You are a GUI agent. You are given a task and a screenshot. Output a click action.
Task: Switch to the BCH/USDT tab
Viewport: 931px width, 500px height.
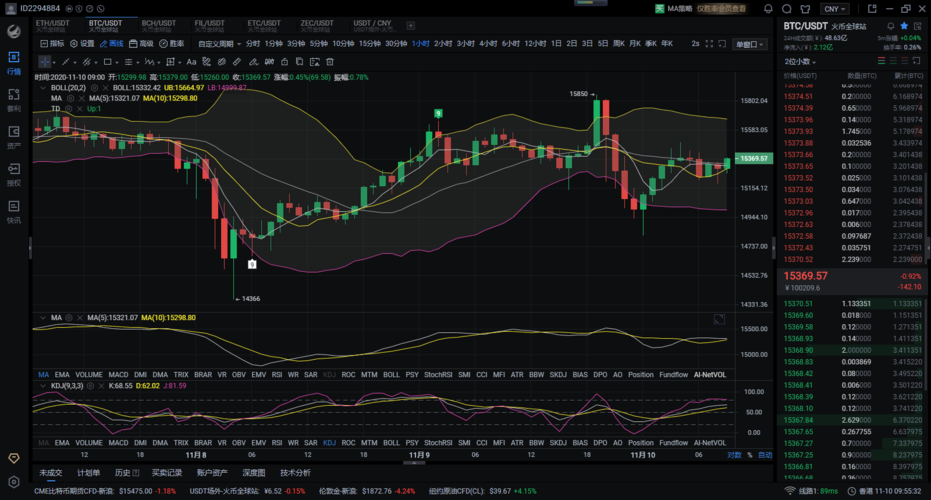pos(159,26)
